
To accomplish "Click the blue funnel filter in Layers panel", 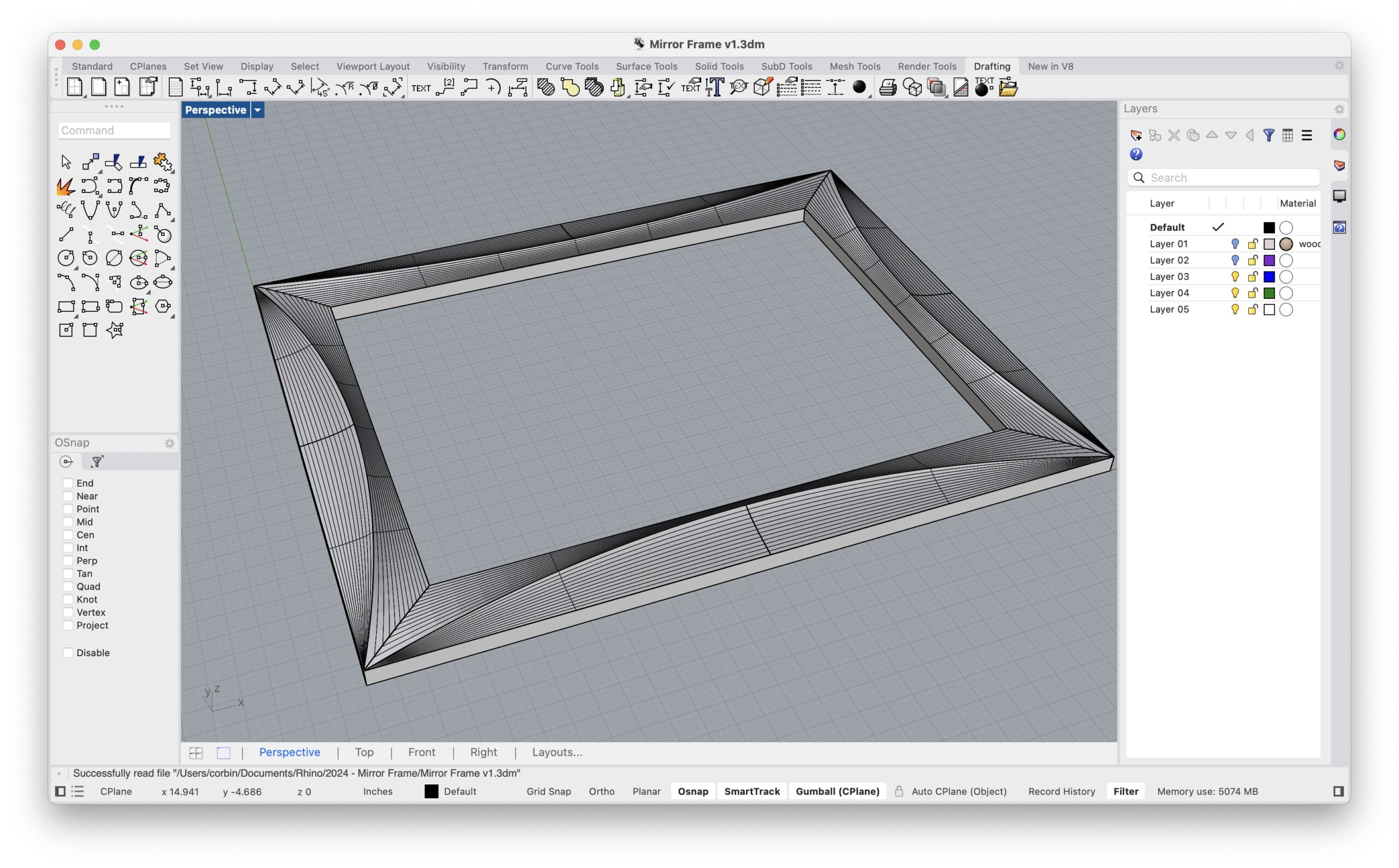I will click(1268, 135).
